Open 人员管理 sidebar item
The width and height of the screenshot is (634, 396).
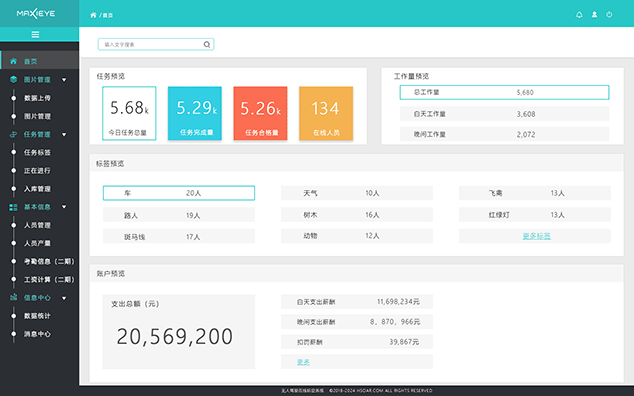[x=37, y=225]
